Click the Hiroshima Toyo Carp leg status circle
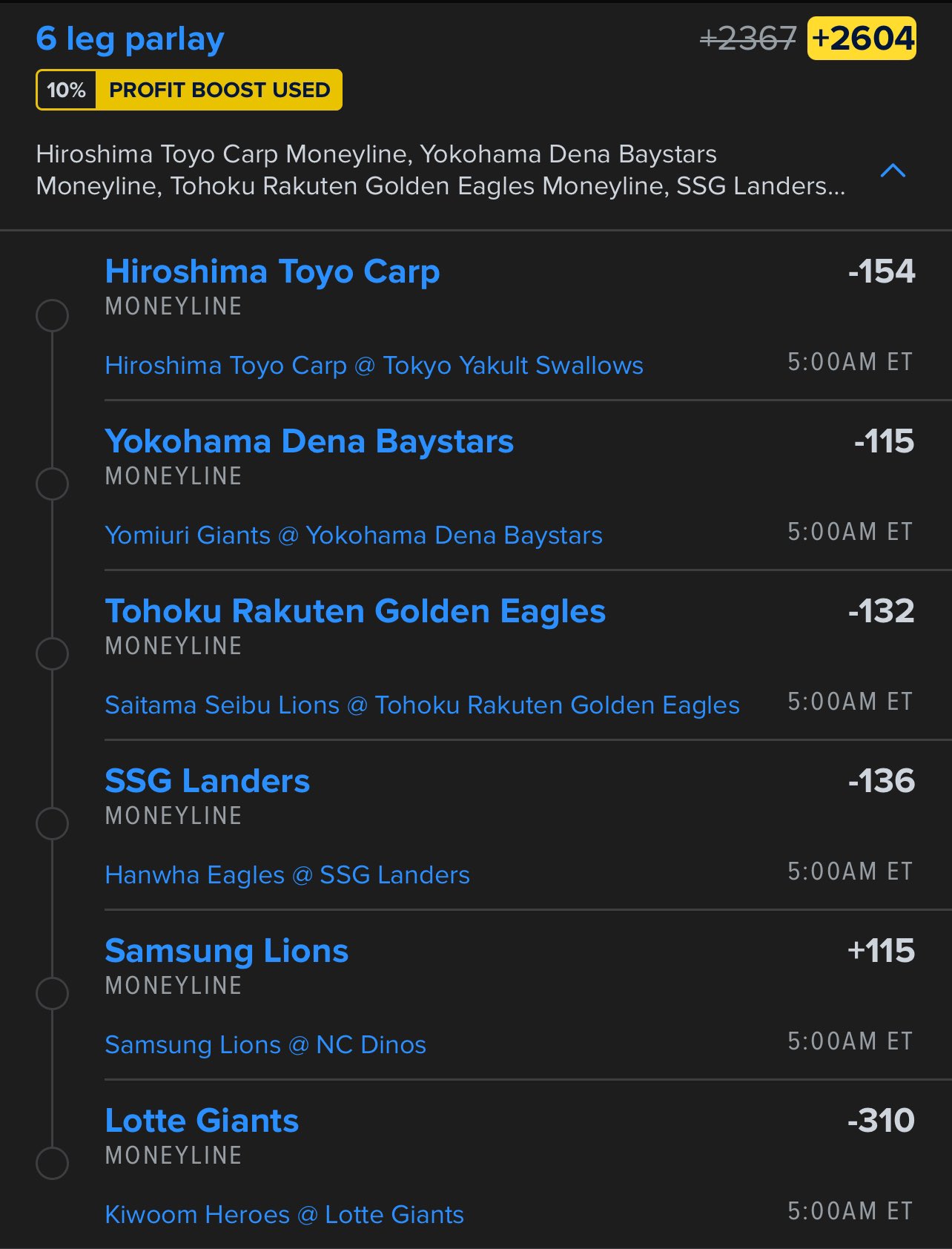 click(53, 315)
